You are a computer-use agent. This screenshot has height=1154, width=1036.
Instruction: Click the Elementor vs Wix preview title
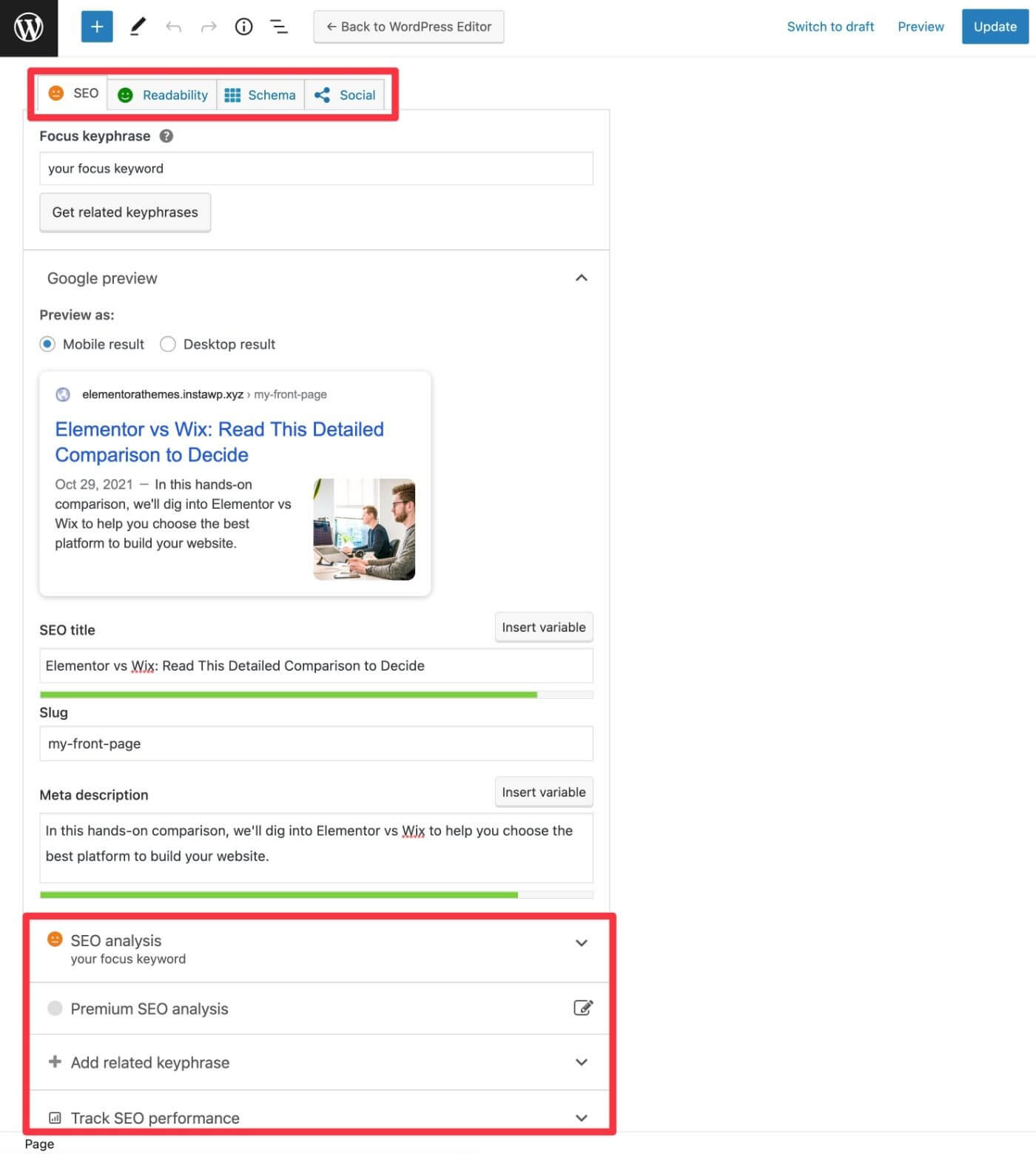point(220,442)
